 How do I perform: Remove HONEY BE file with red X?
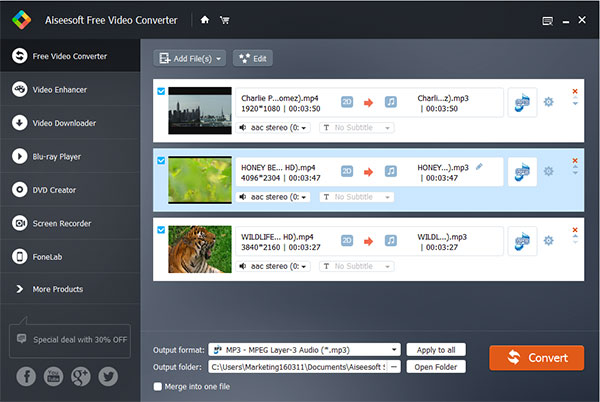(575, 161)
